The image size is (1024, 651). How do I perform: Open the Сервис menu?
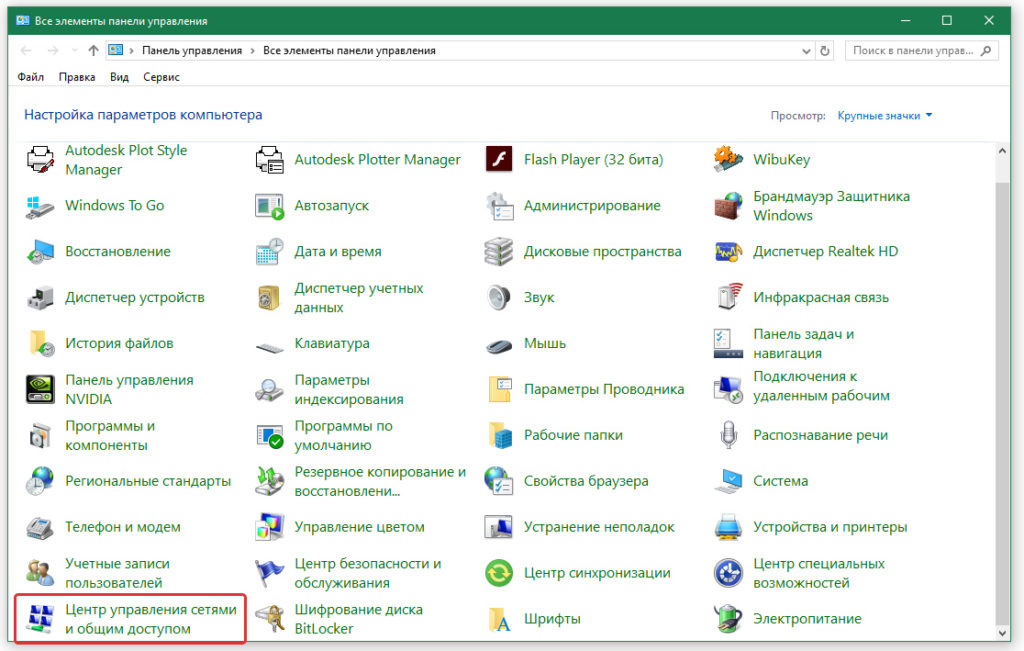point(161,77)
